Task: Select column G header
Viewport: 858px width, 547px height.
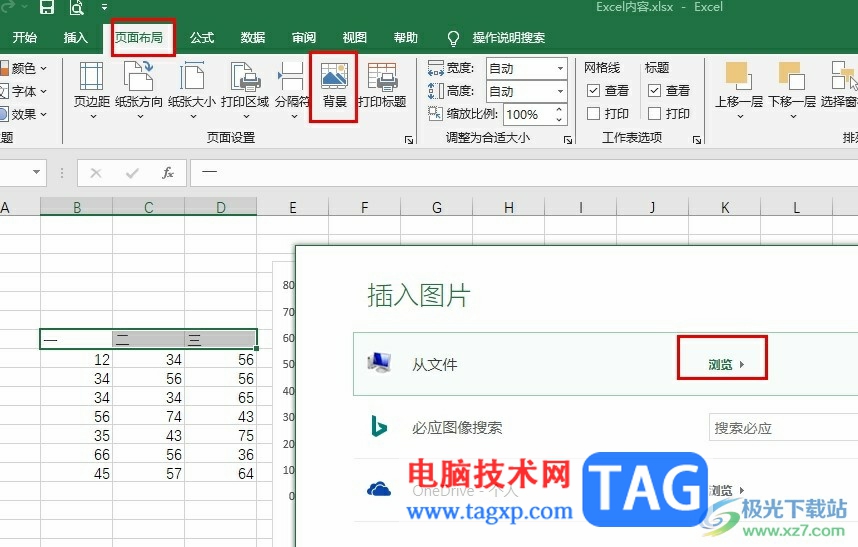Action: [x=437, y=207]
